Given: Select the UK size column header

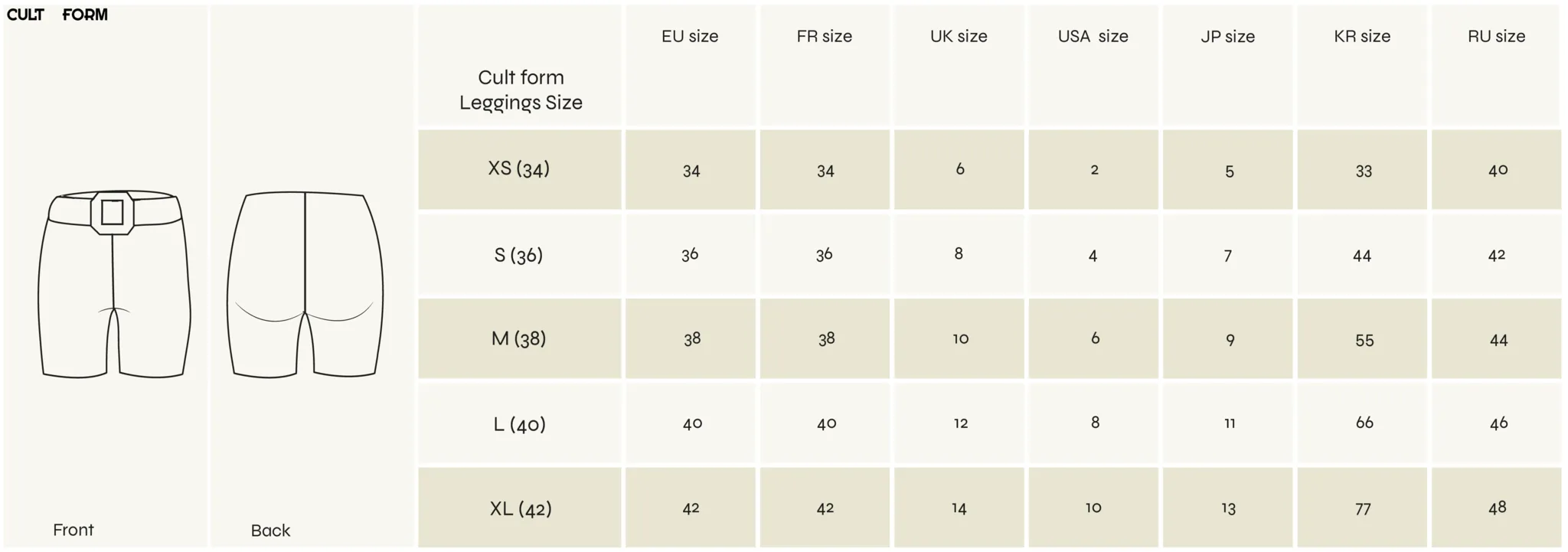Looking at the screenshot, I should pyautogui.click(x=959, y=36).
